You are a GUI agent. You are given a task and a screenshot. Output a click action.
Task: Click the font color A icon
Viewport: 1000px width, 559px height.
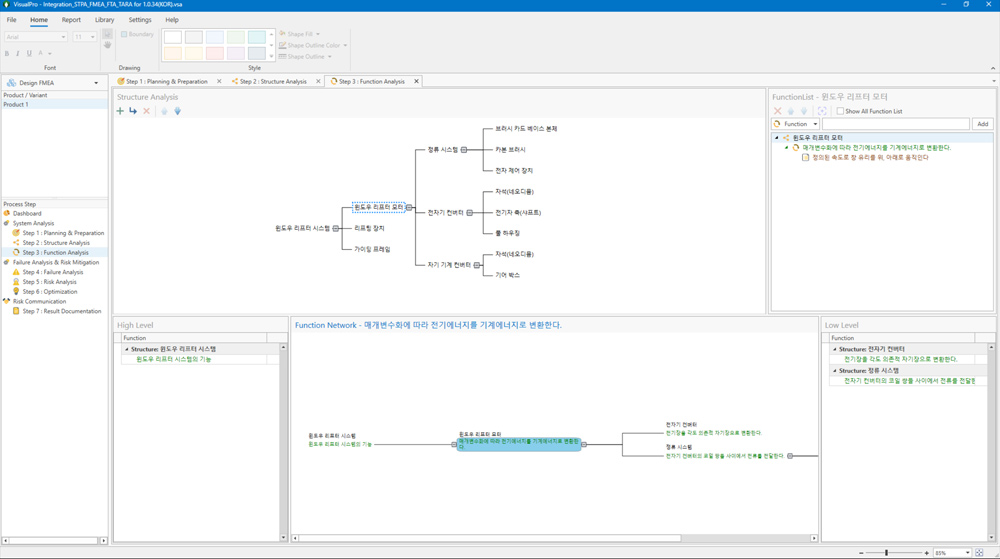pos(41,54)
